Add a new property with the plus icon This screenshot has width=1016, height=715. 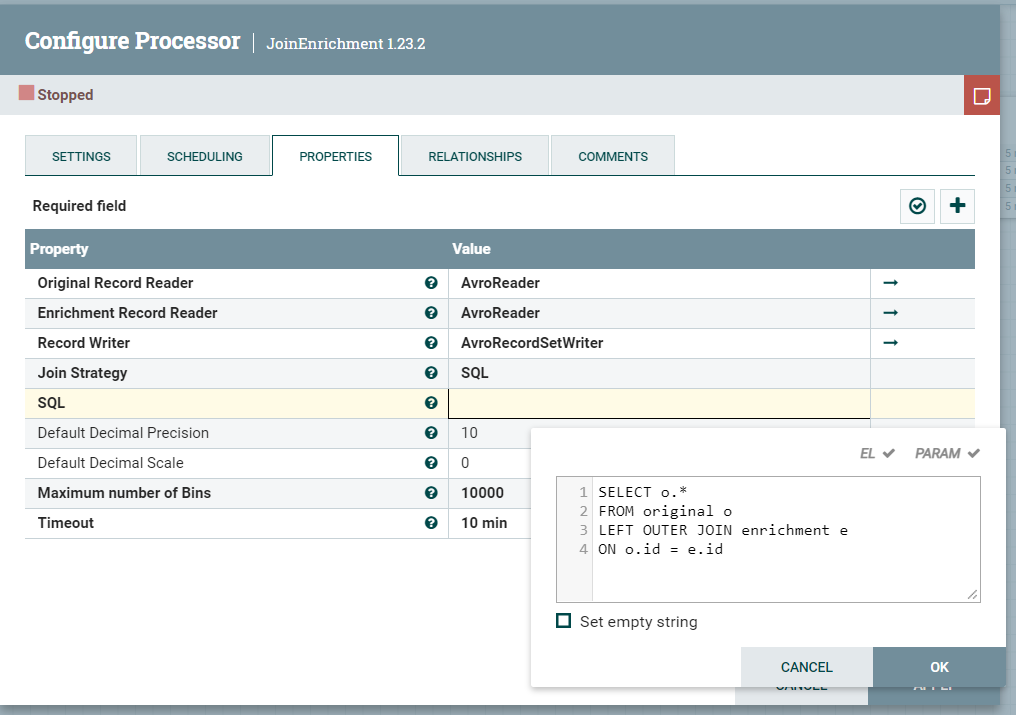coord(957,206)
